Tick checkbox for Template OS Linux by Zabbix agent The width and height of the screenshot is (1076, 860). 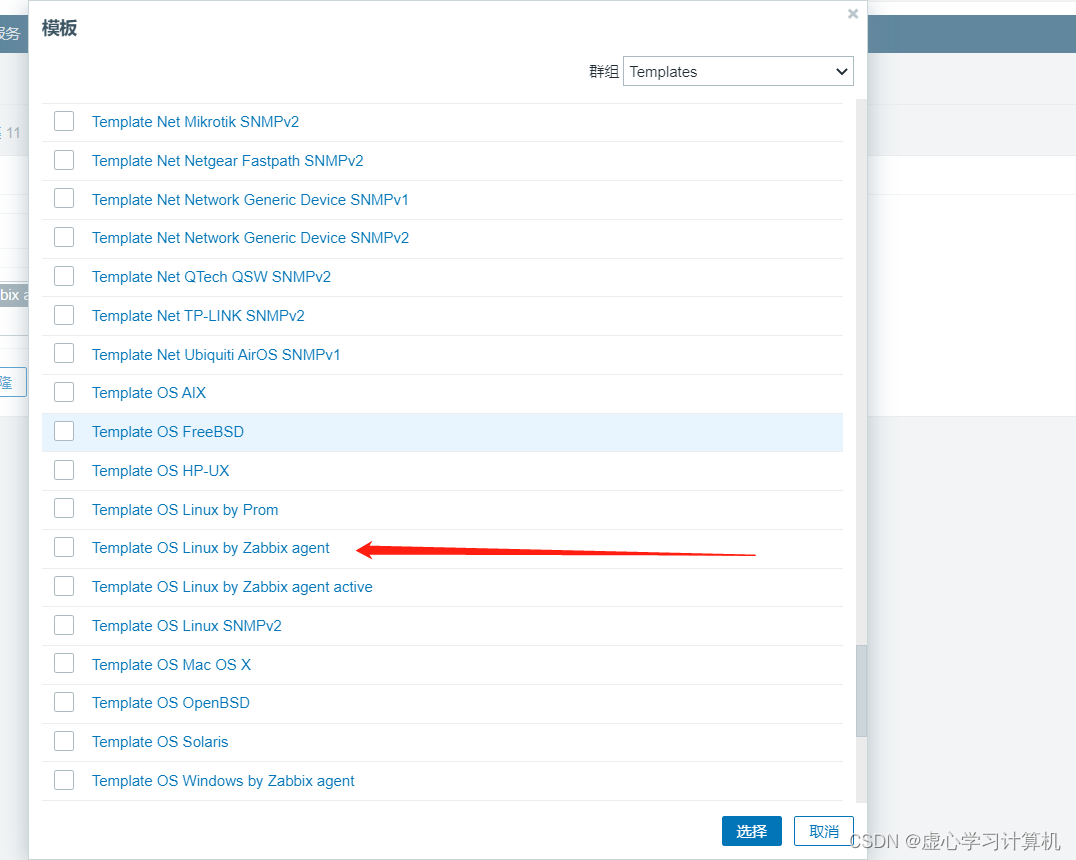64,548
